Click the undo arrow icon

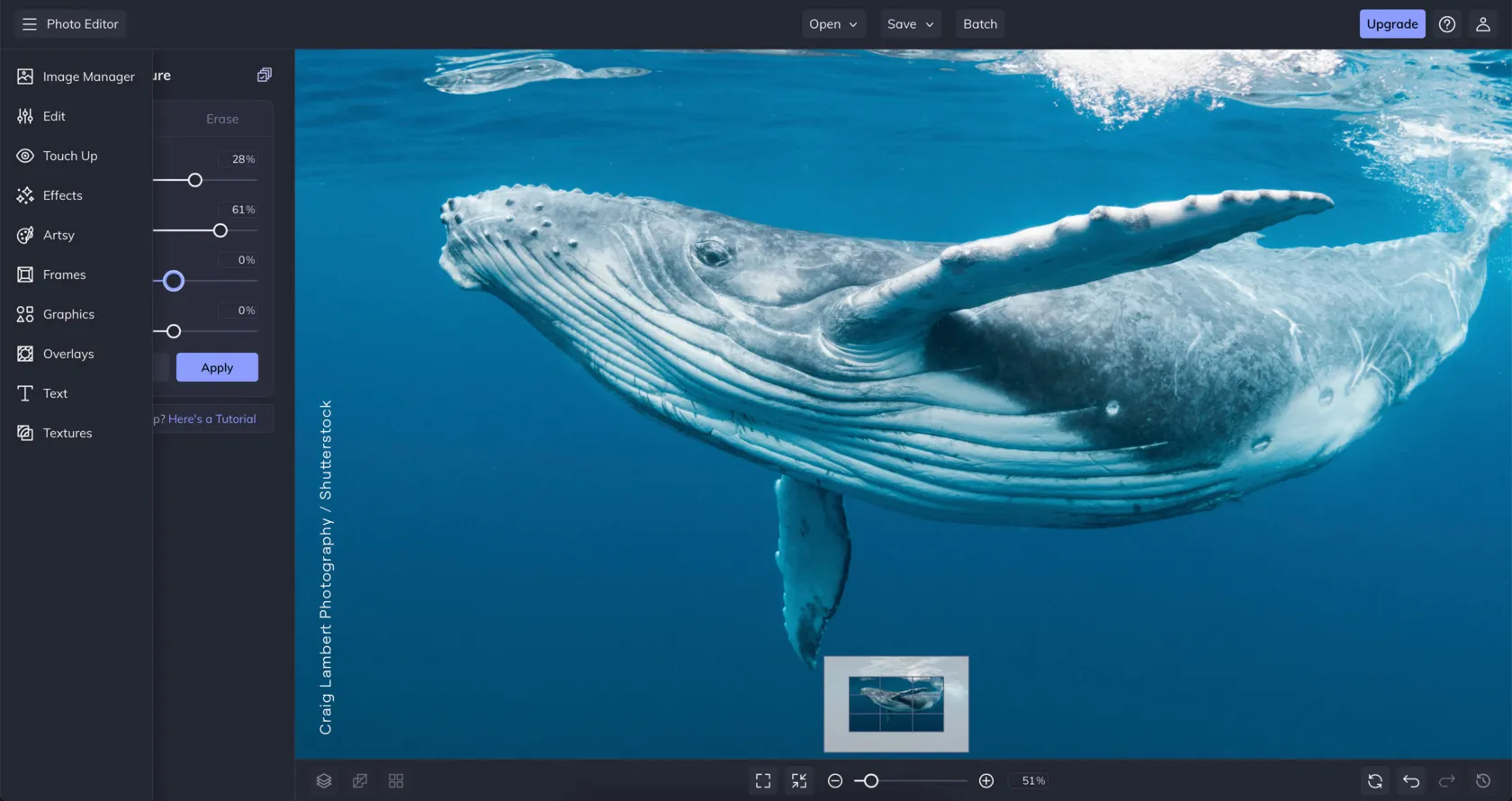pos(1411,781)
